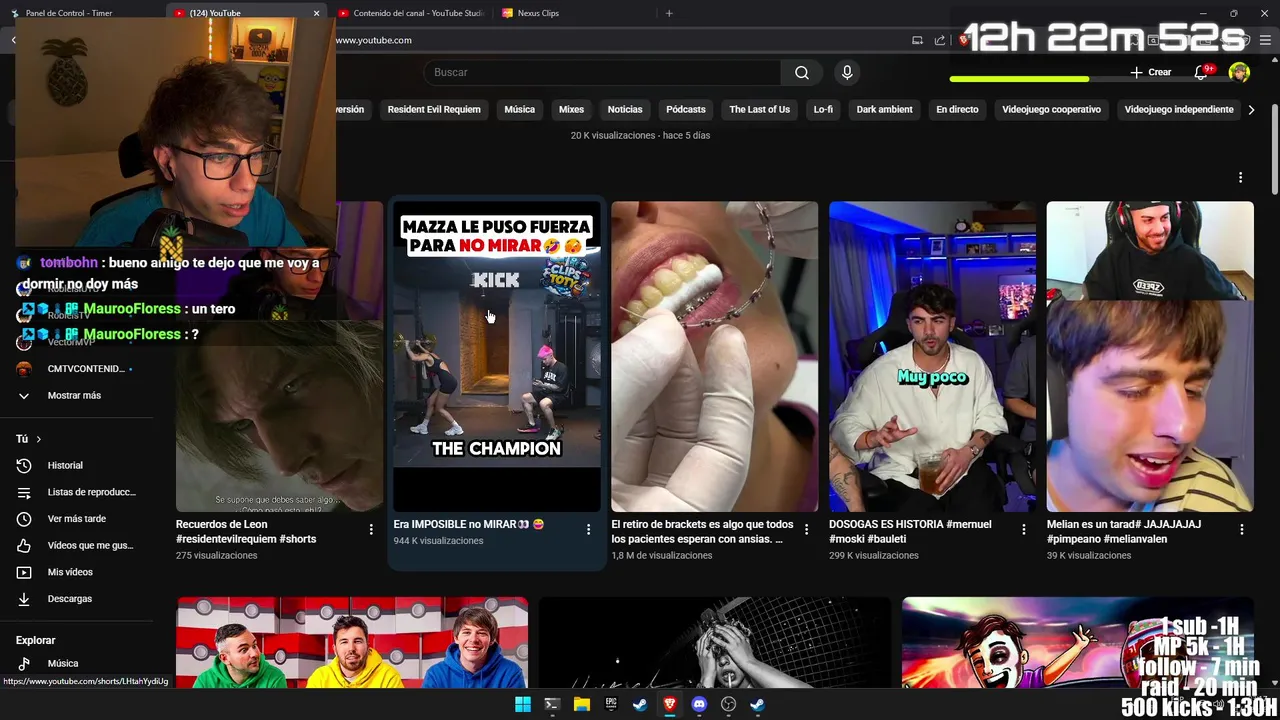Open title link Recuerdos de Leon #residentevilrequiem
Viewport: 1280px width, 720px height.
(x=246, y=531)
